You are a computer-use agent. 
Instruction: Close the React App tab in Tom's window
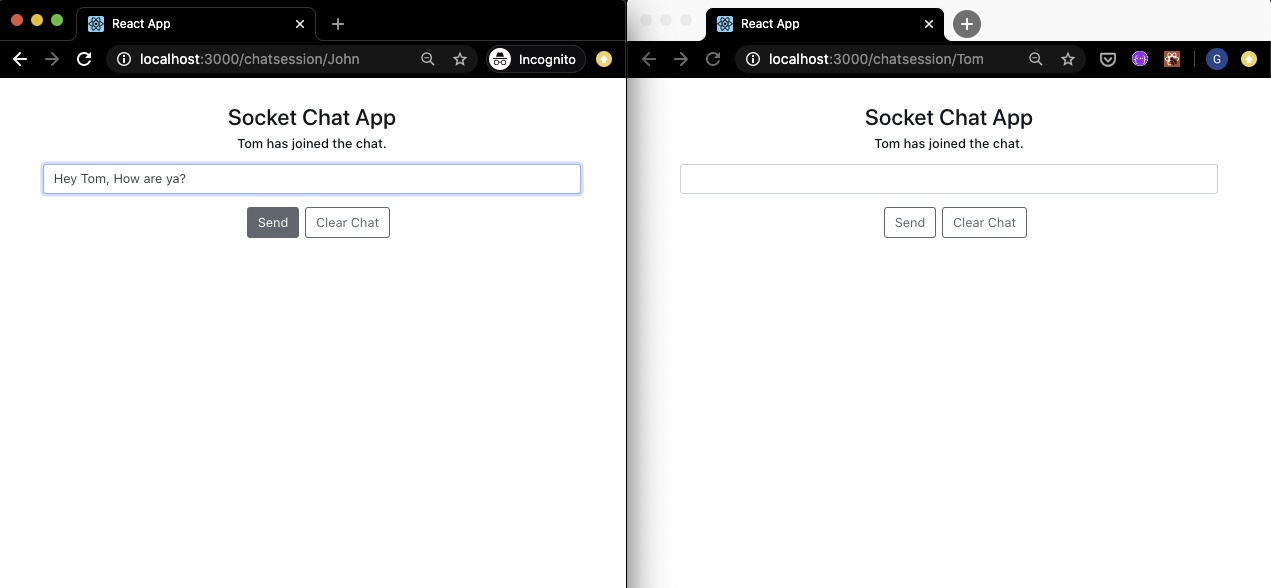tap(929, 24)
